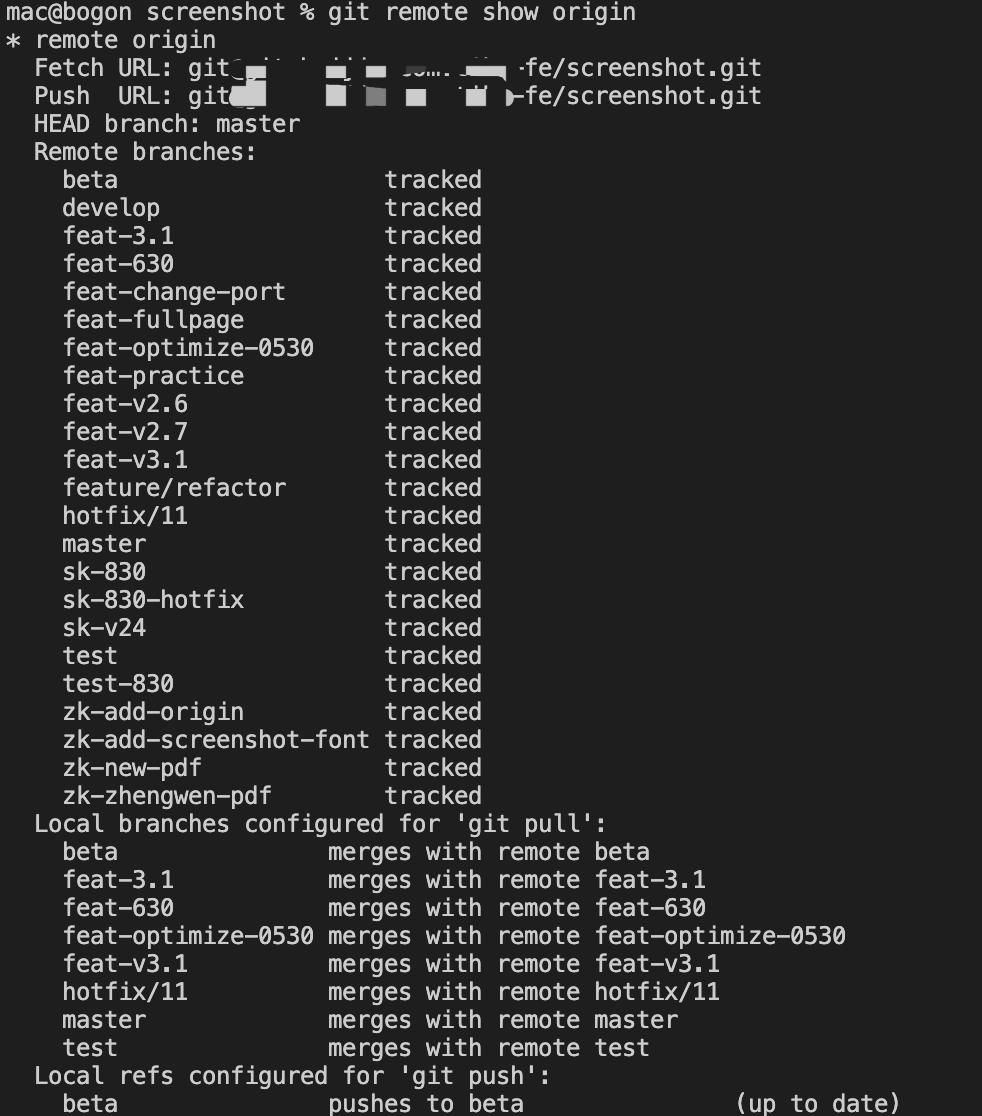
Task: Click the Fetch URL line's screenshot.git text
Action: coord(650,68)
